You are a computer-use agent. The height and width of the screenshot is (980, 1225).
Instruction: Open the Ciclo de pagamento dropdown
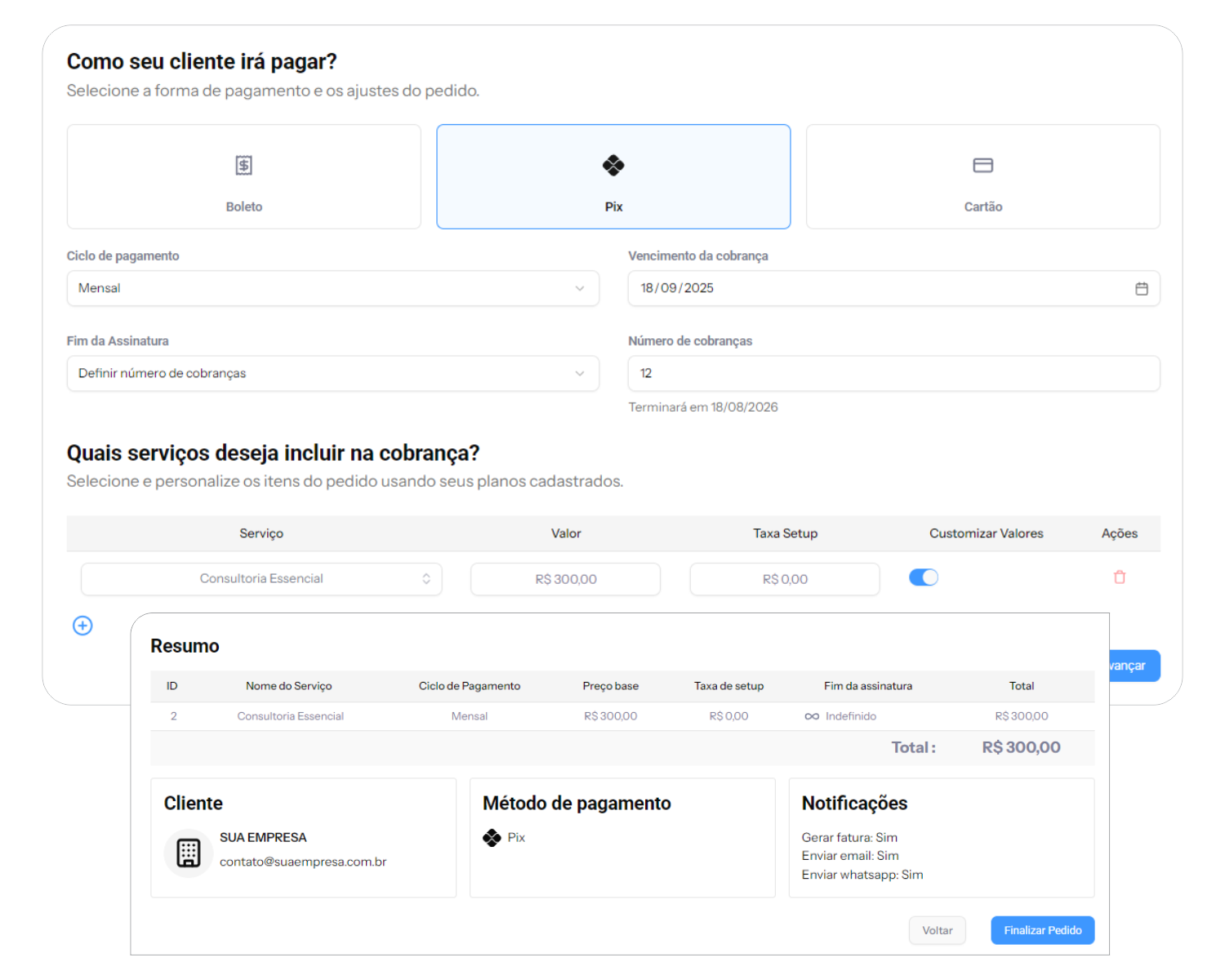332,288
